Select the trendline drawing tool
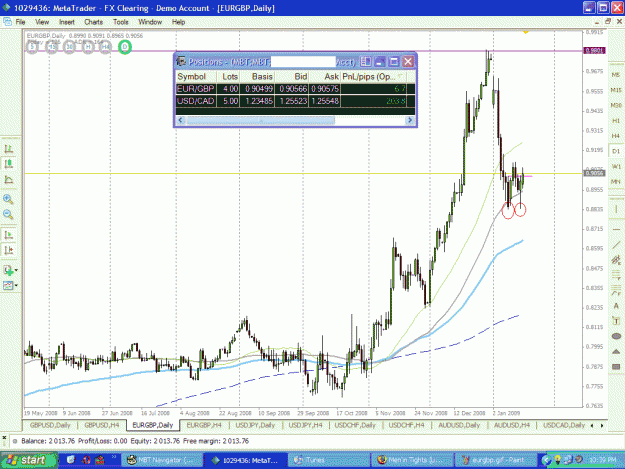 click(616, 245)
